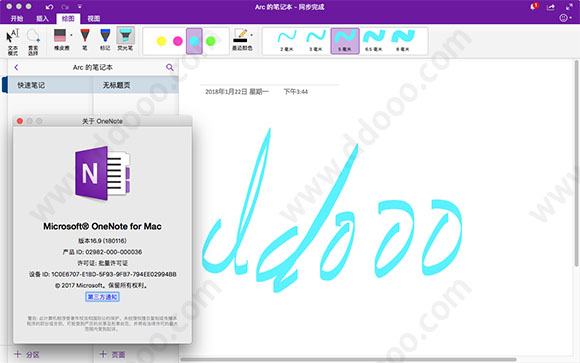580x363 pixels.
Task: Click the share notebook icon
Action: tap(551, 7)
